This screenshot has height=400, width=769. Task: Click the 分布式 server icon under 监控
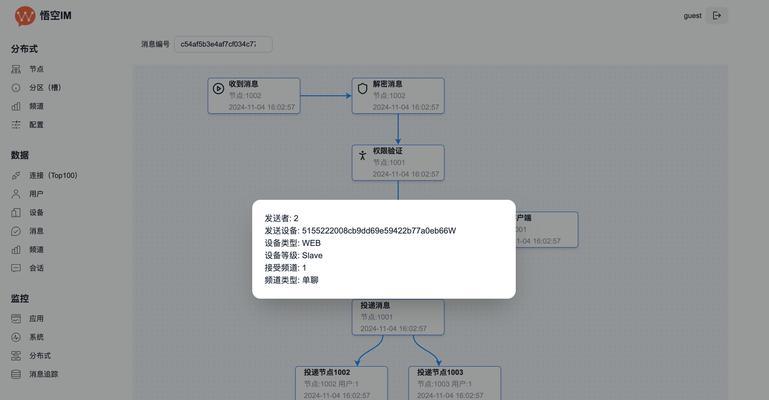[16, 356]
